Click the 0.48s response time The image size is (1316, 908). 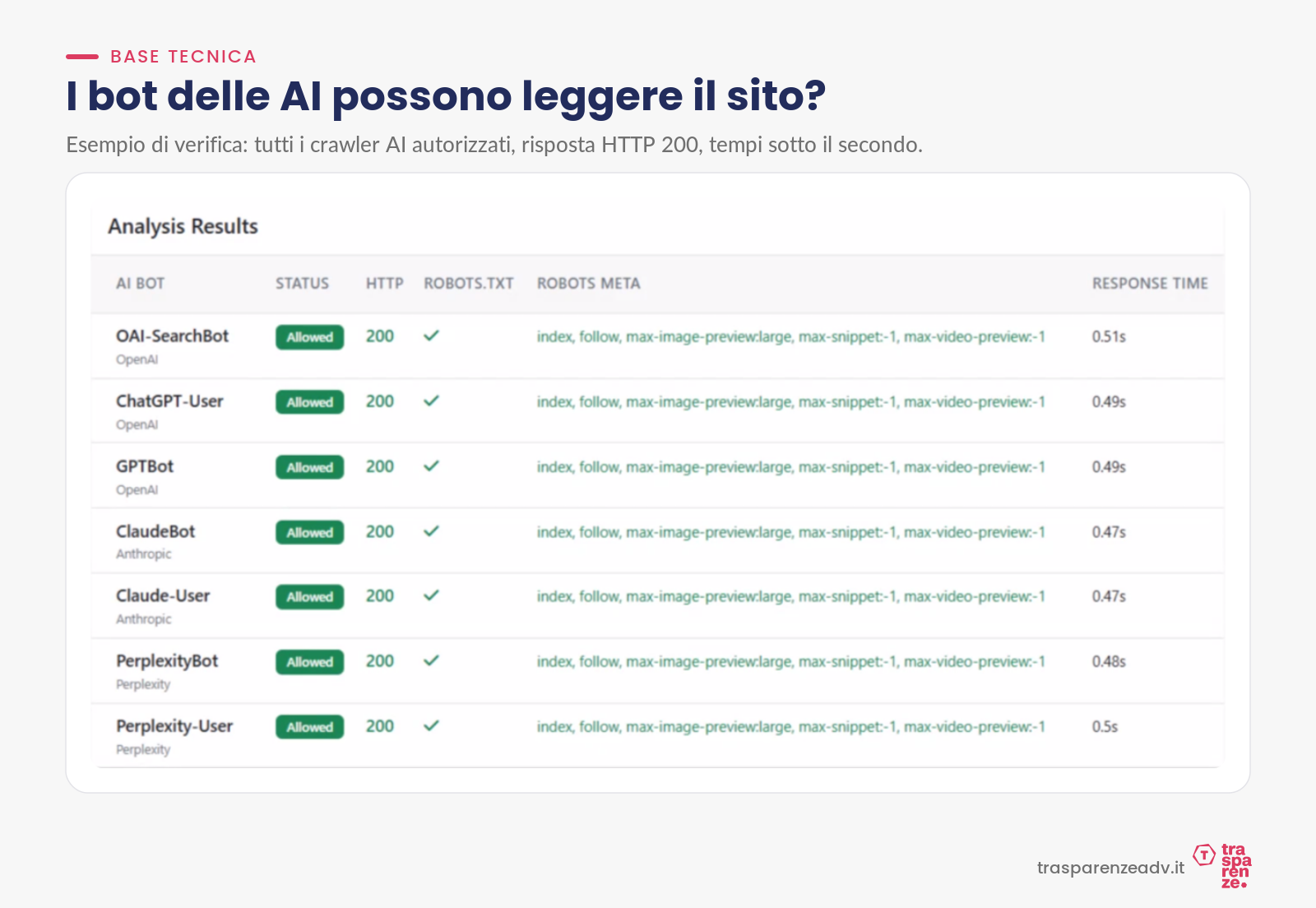pyautogui.click(x=1109, y=661)
